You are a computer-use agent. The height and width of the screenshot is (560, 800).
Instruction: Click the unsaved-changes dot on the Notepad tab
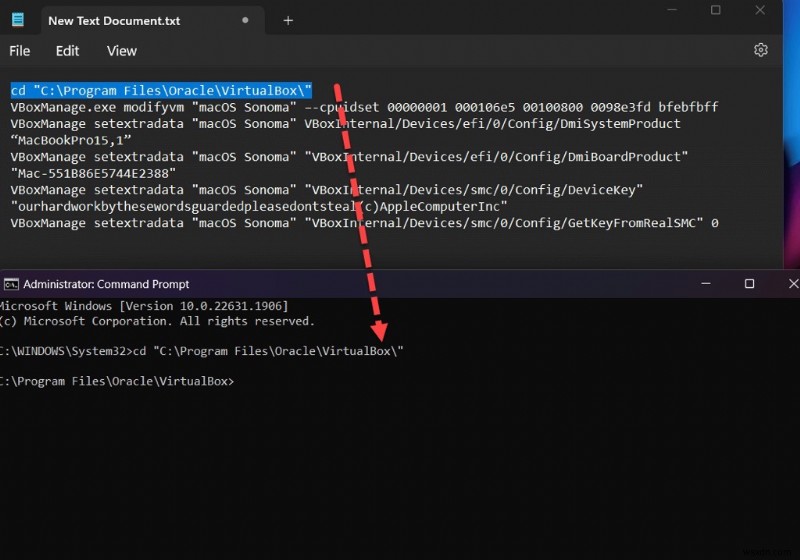click(x=245, y=20)
